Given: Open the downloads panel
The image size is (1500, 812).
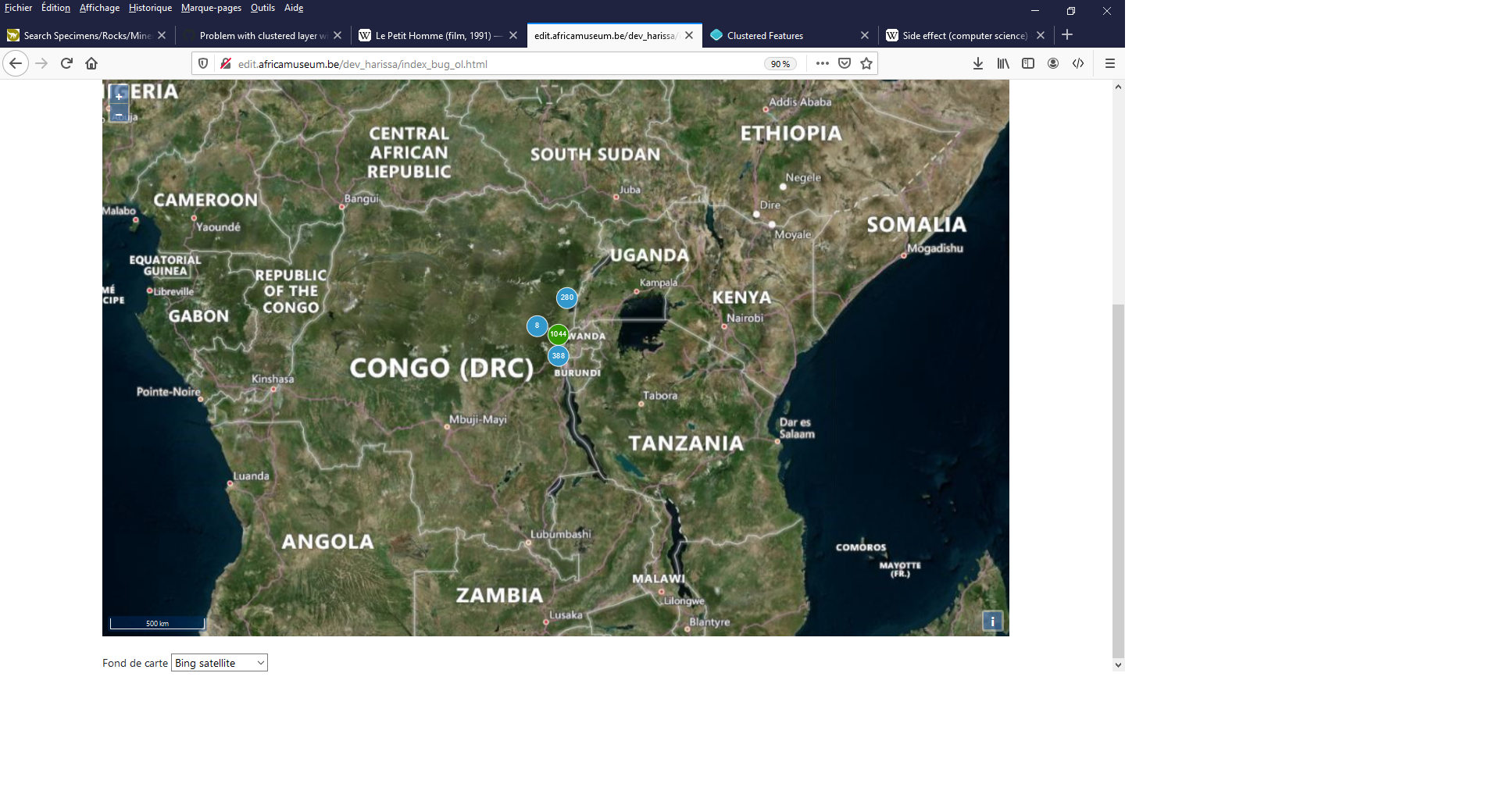Looking at the screenshot, I should pyautogui.click(x=978, y=63).
